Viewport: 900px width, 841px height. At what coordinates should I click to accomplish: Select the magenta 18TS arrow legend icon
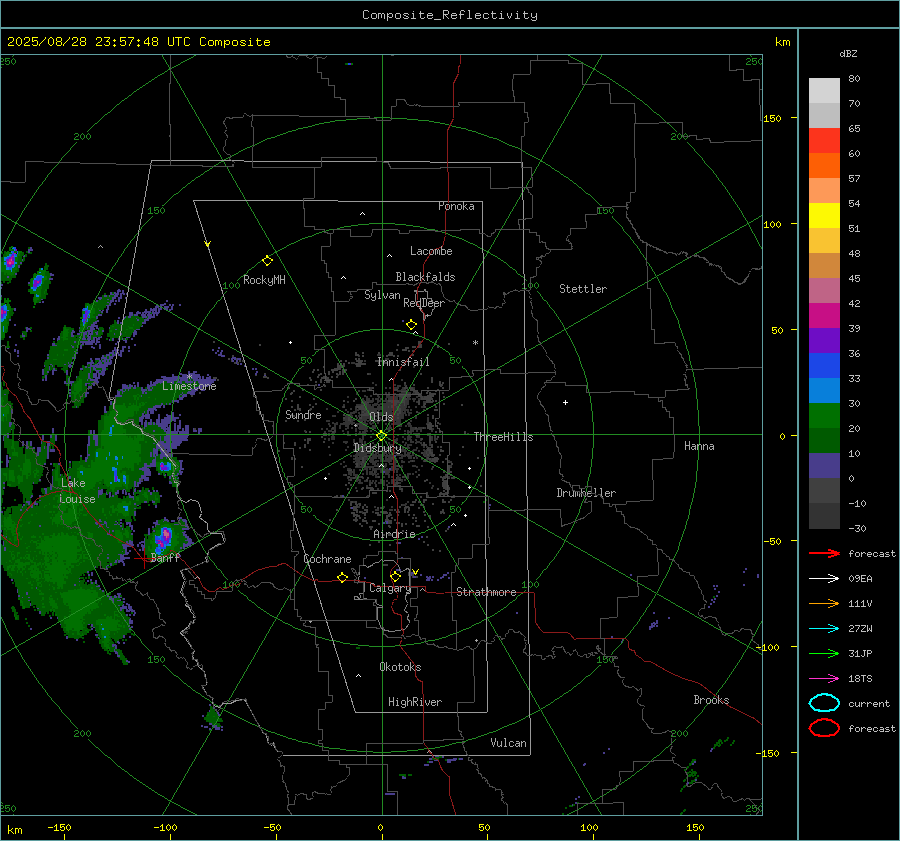(824, 679)
